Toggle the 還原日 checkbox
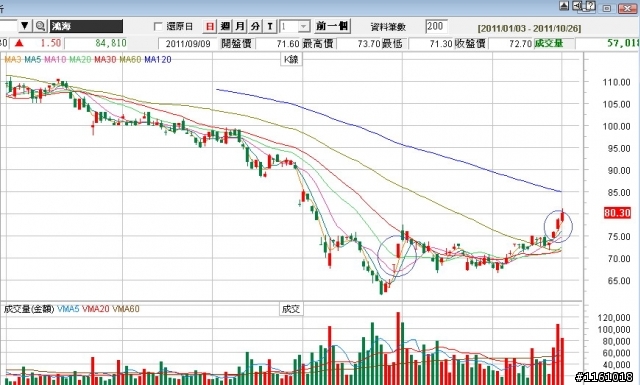Viewport: 640px width, 385px height. coord(158,27)
